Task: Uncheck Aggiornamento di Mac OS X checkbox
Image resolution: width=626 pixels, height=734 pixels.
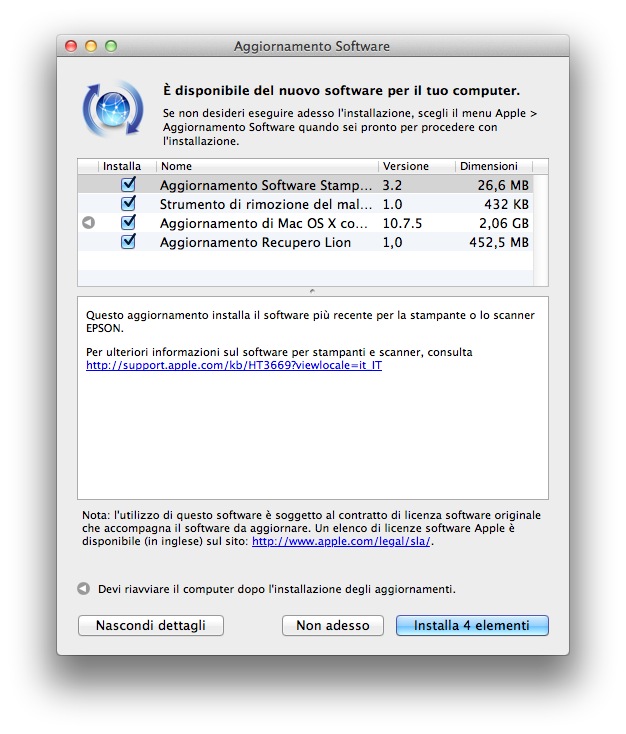Action: coord(128,223)
